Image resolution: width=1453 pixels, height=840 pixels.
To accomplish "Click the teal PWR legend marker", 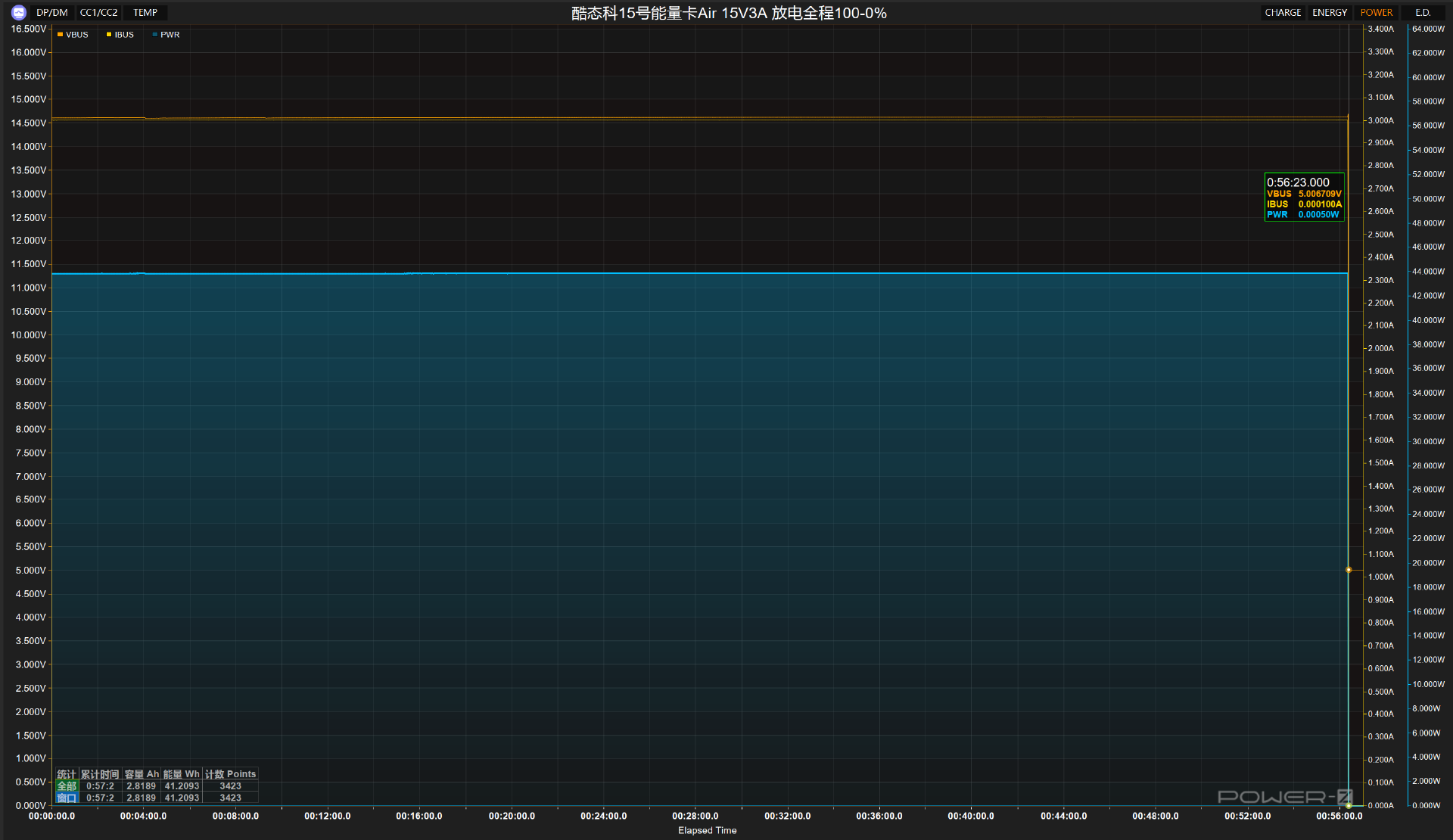I will [x=155, y=35].
